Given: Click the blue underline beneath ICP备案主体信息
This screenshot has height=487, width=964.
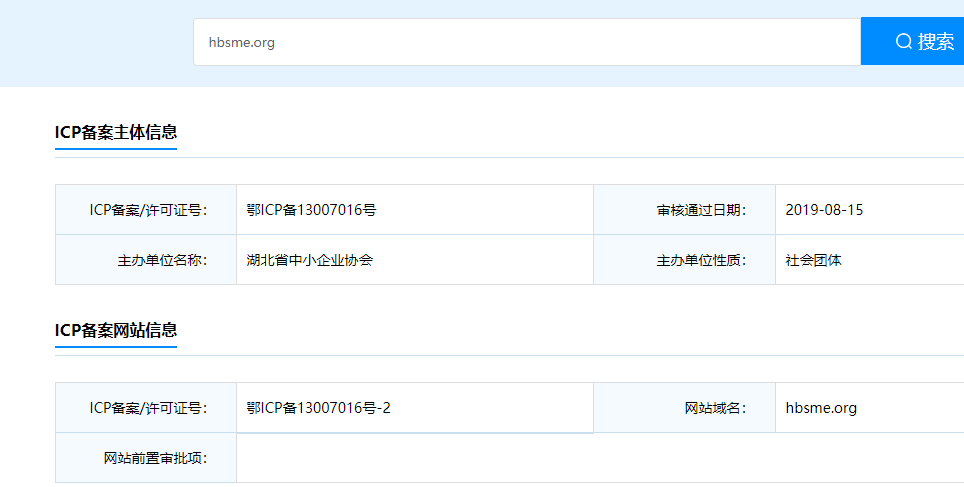Looking at the screenshot, I should (116, 149).
